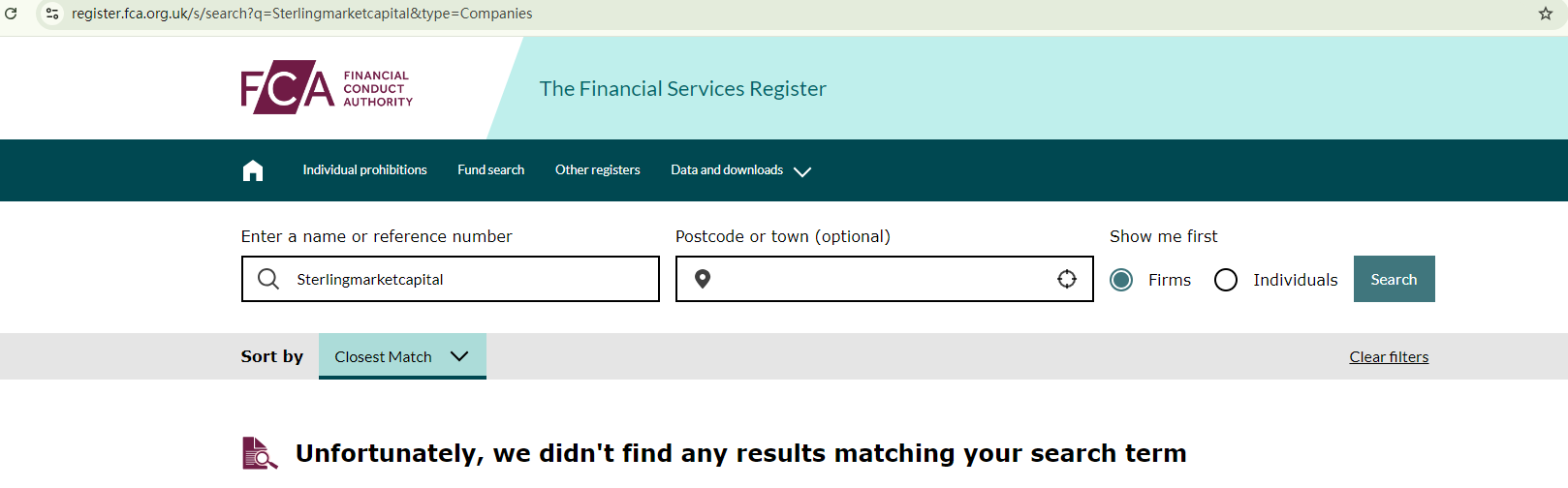Open Other registers menu item

tap(597, 170)
